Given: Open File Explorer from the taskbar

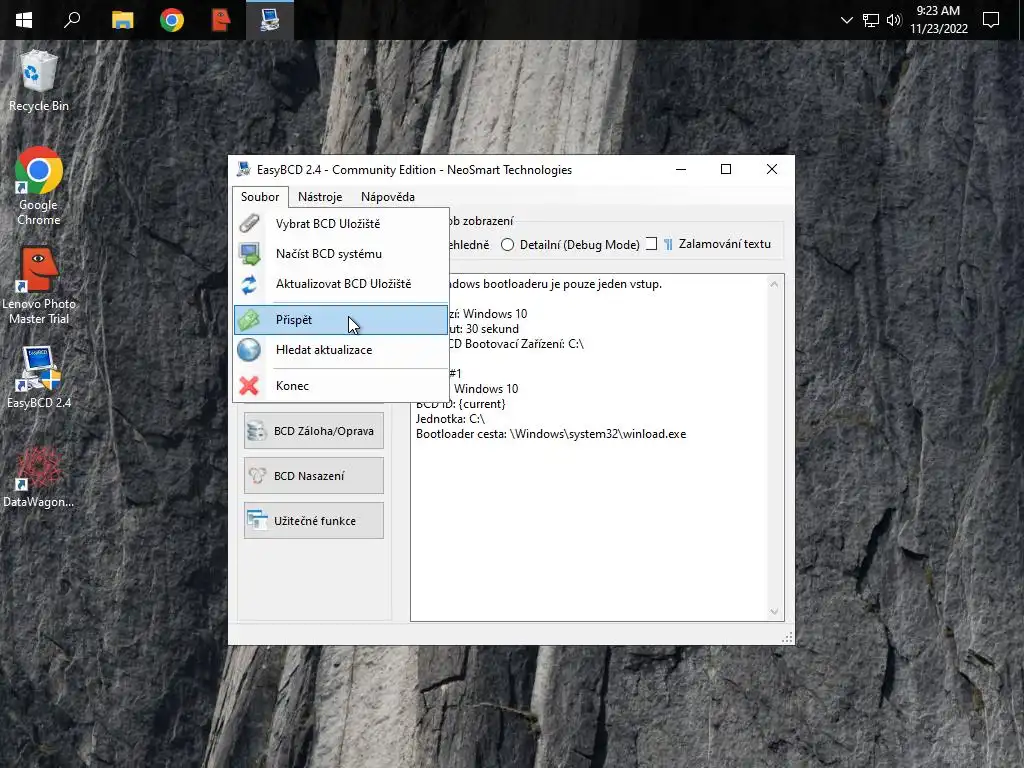Looking at the screenshot, I should pyautogui.click(x=122, y=20).
